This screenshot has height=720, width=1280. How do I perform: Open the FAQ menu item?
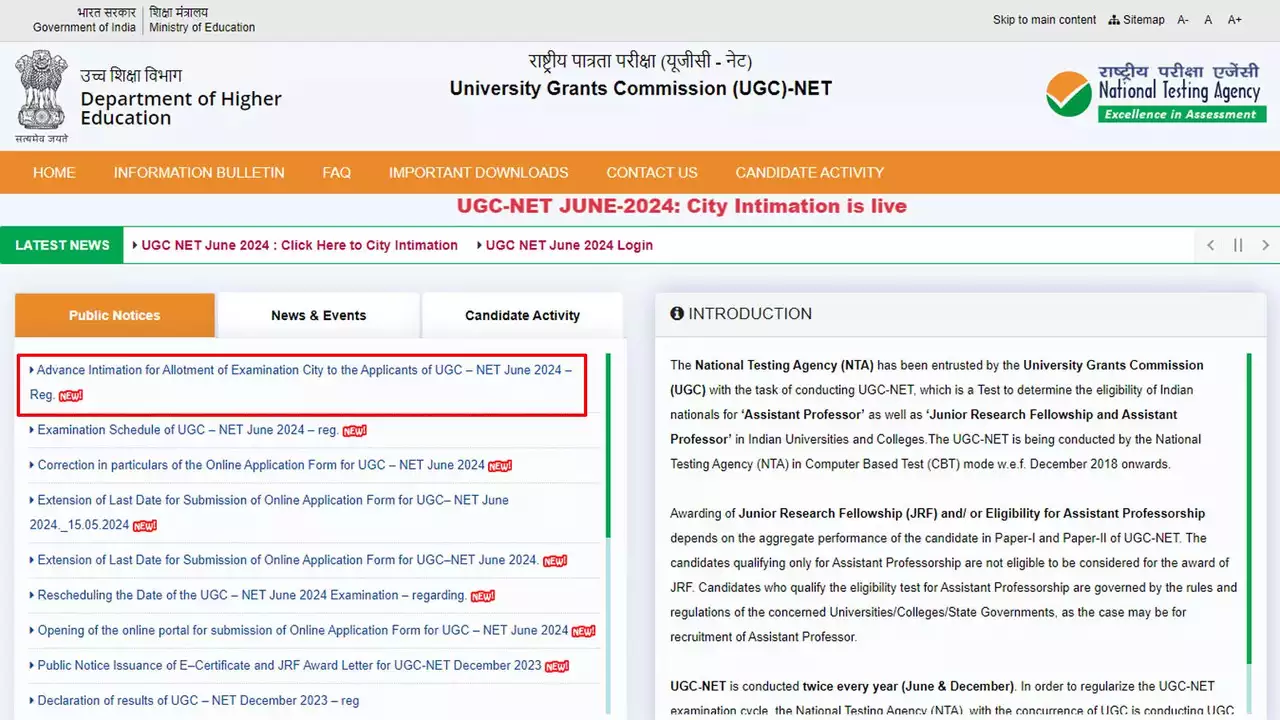click(x=337, y=173)
